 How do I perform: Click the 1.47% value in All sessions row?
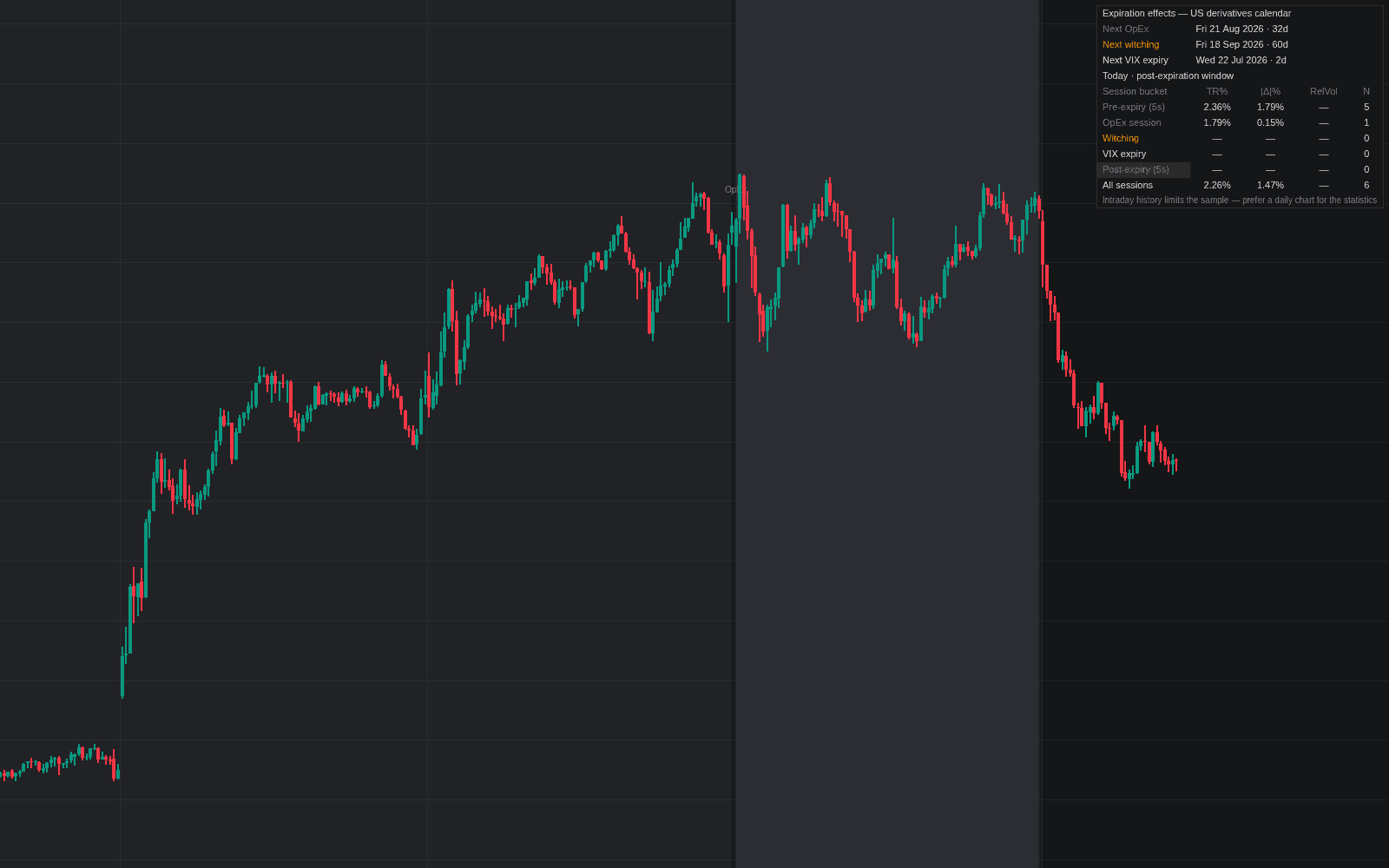click(x=1270, y=185)
